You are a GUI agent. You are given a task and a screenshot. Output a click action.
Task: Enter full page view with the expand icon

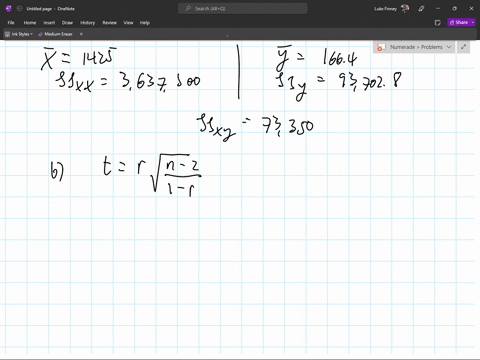tap(463, 47)
